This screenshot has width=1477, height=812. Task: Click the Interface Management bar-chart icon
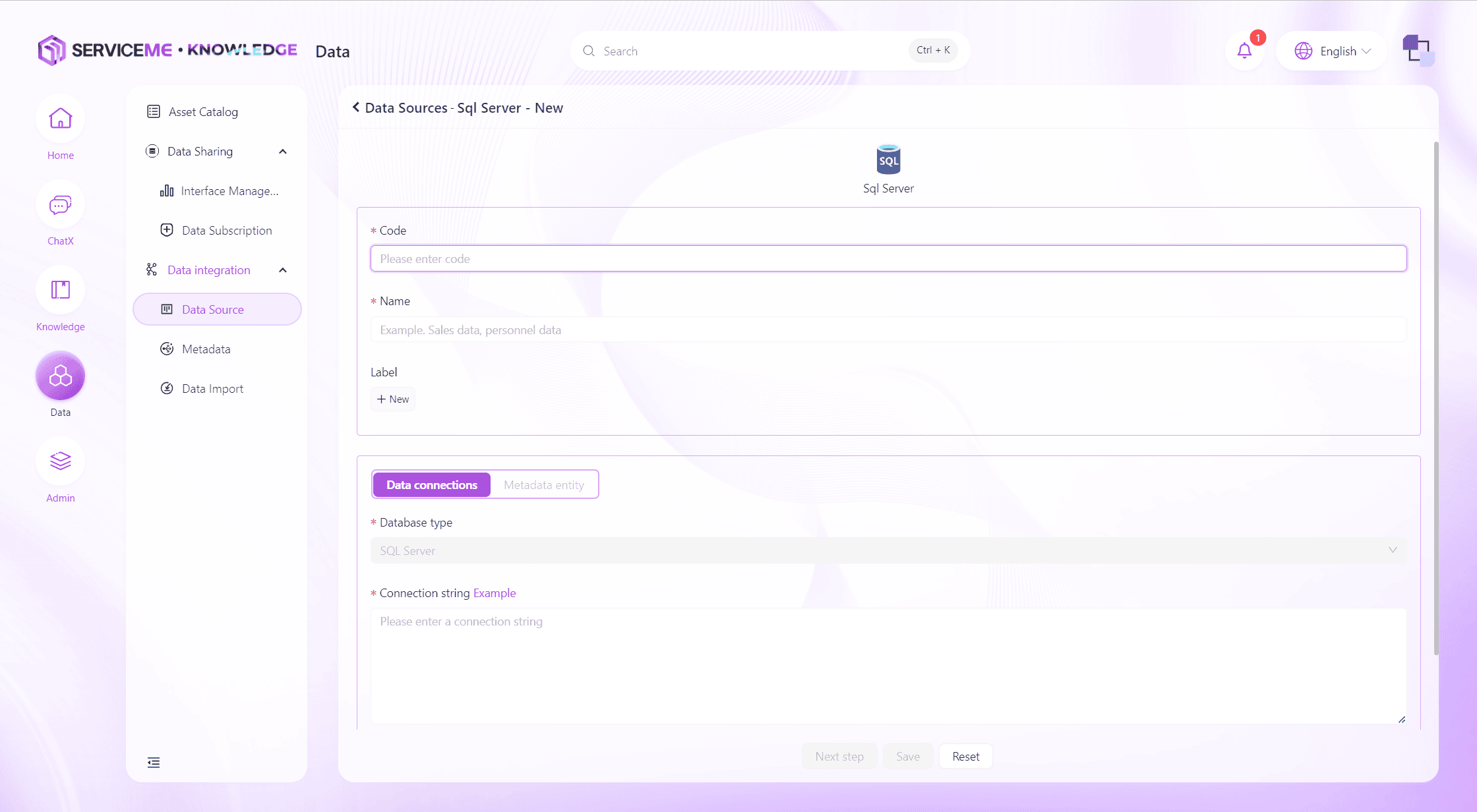click(167, 190)
